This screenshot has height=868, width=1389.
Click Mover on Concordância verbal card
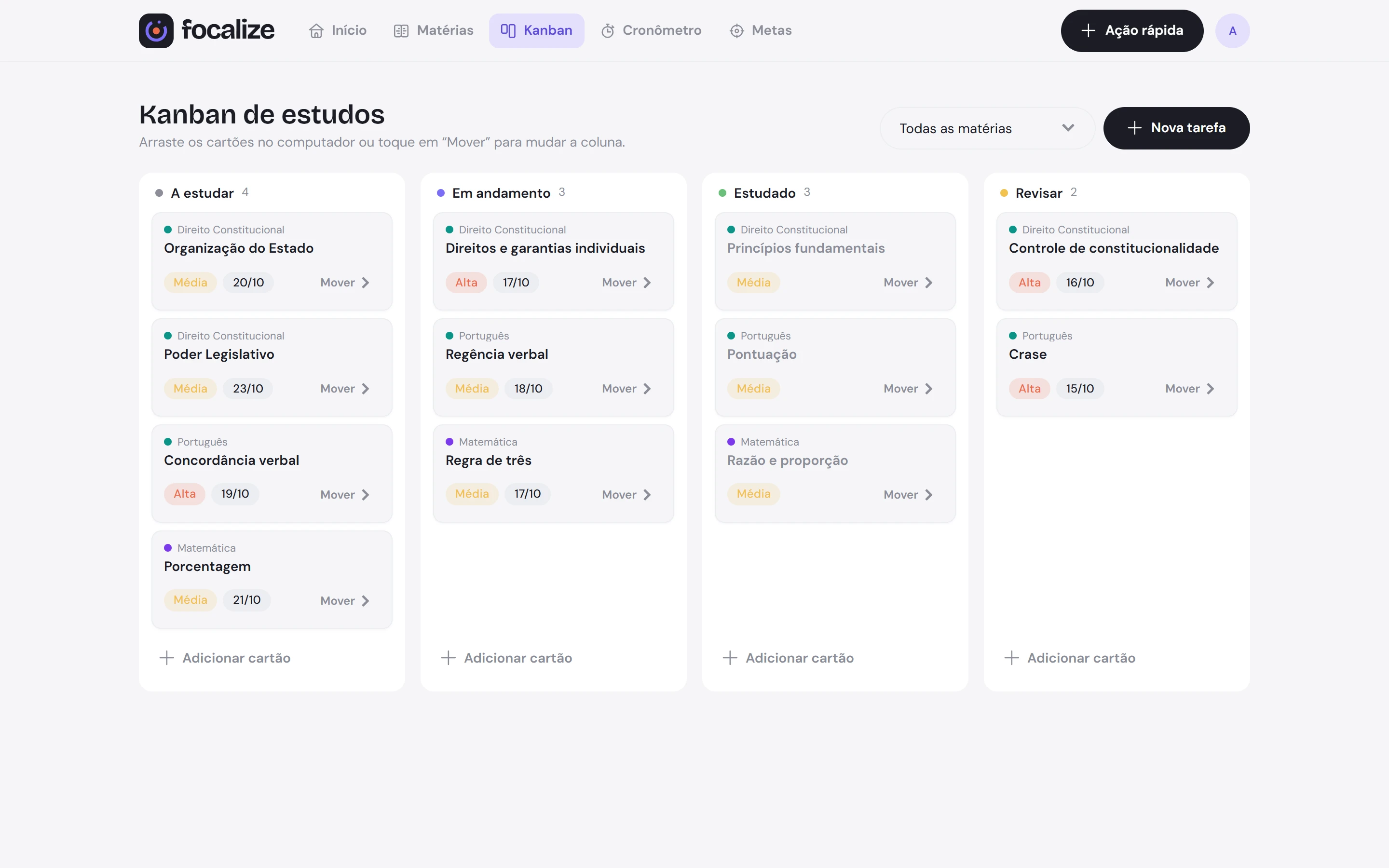[x=345, y=495]
